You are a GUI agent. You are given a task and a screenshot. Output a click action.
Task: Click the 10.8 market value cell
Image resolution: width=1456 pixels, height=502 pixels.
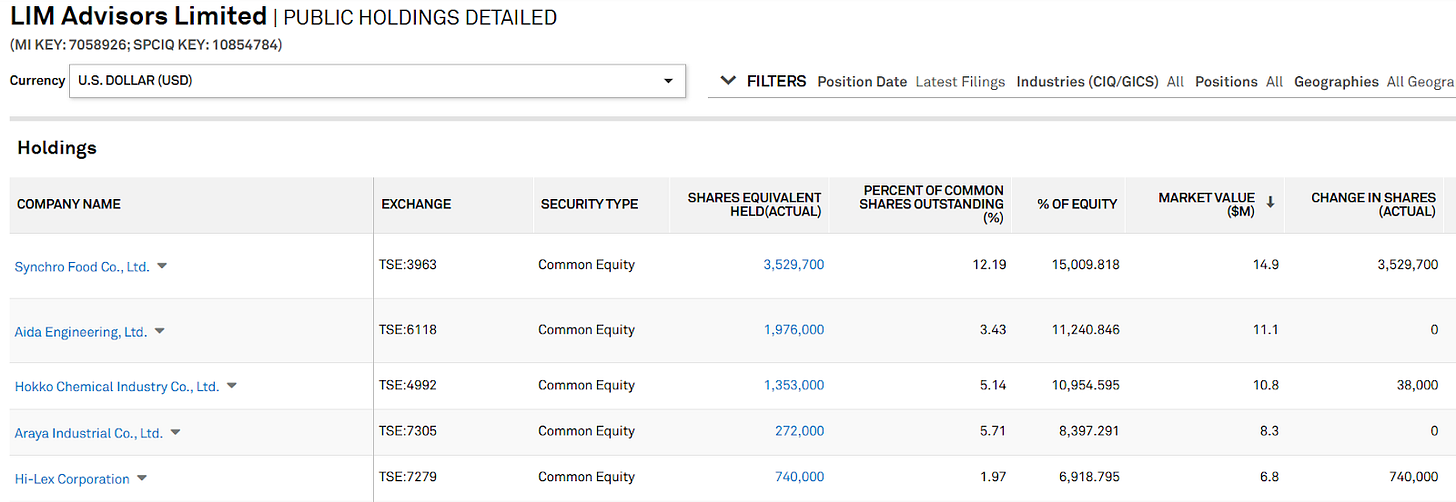pyautogui.click(x=1265, y=385)
